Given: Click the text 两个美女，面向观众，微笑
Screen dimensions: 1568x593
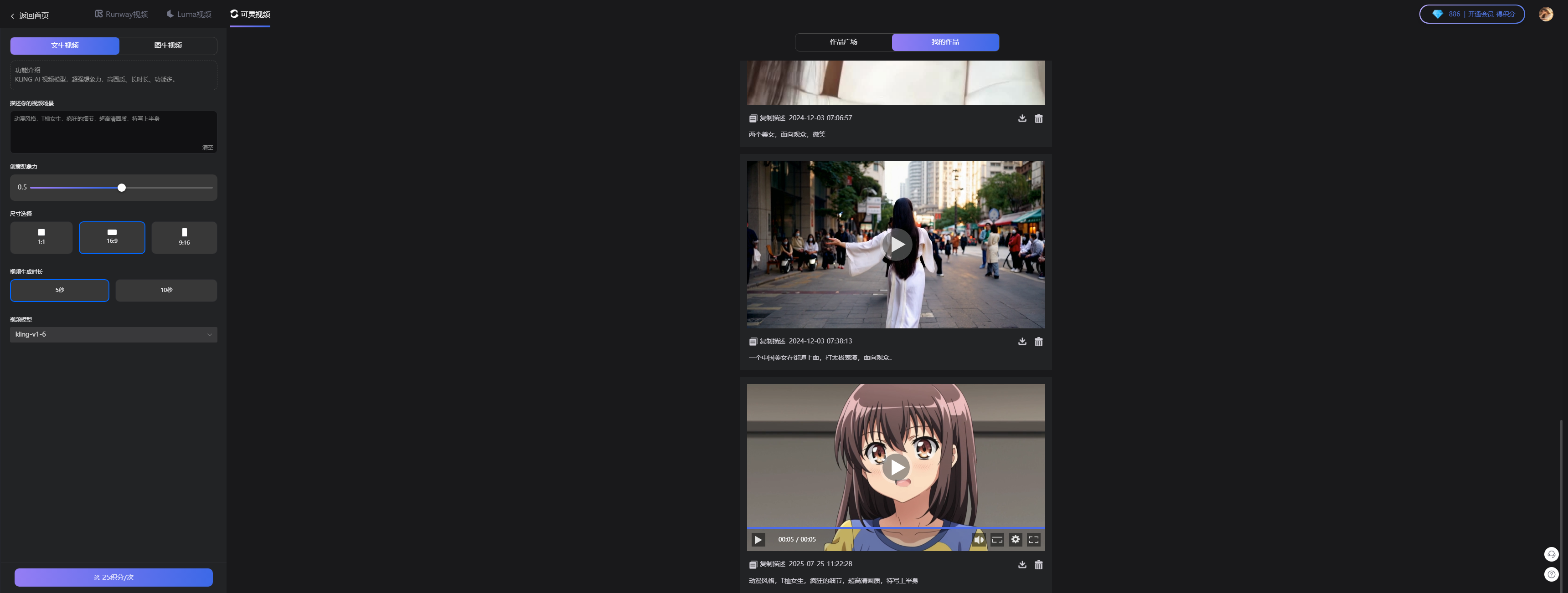Looking at the screenshot, I should pos(787,134).
